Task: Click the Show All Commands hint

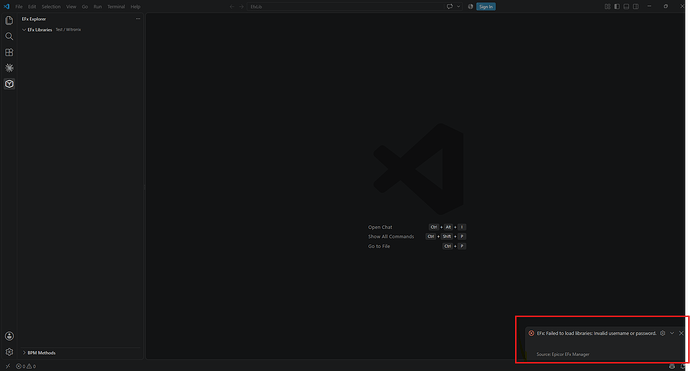Action: (391, 236)
